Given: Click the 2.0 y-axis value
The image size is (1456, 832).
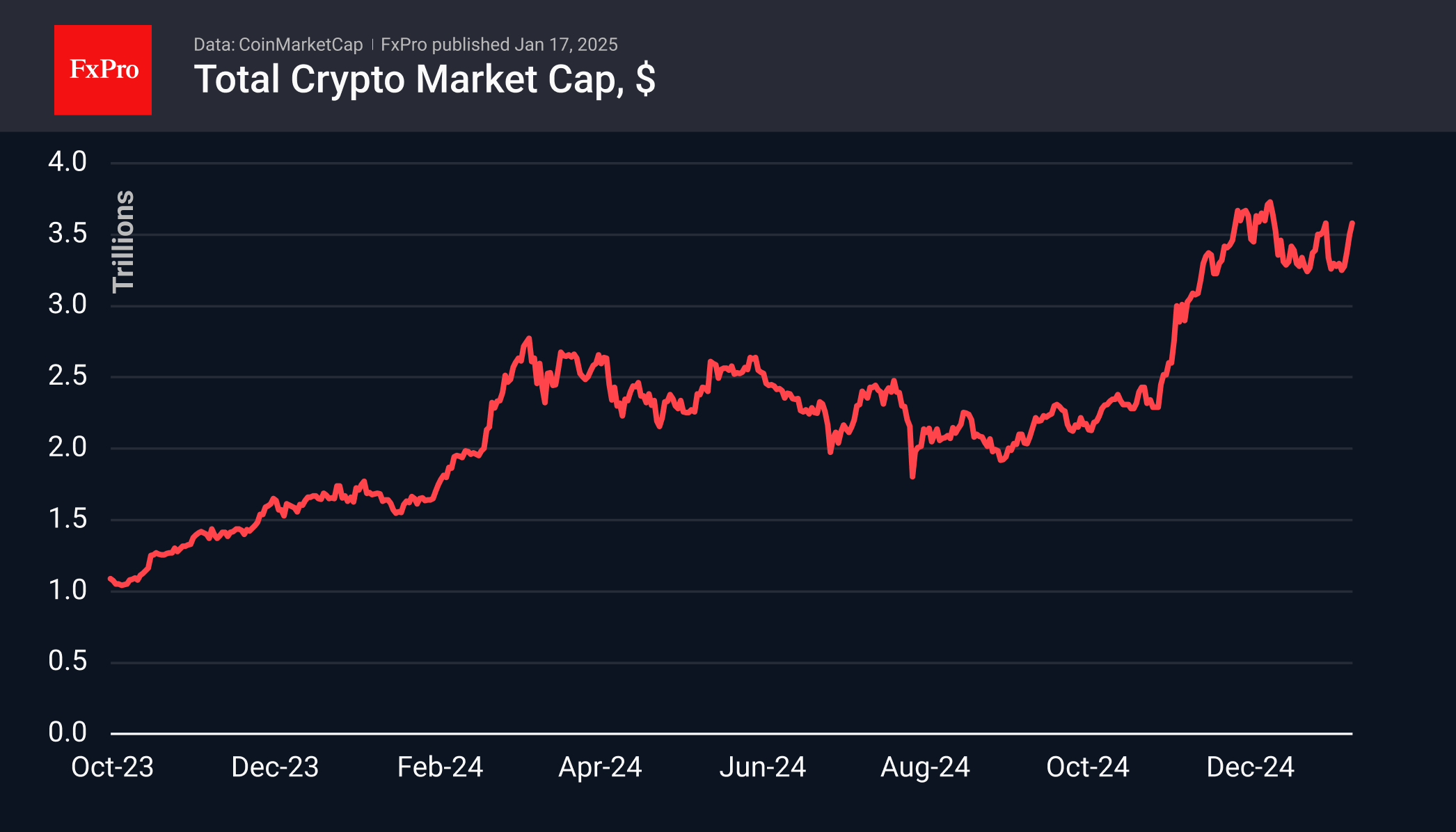Looking at the screenshot, I should (68, 447).
